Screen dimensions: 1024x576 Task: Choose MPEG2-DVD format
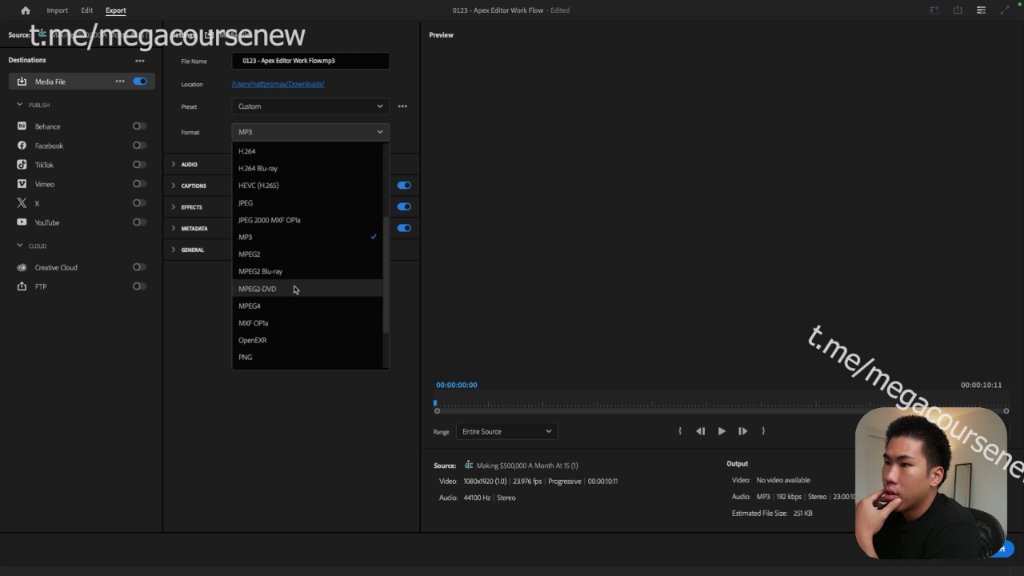point(307,289)
